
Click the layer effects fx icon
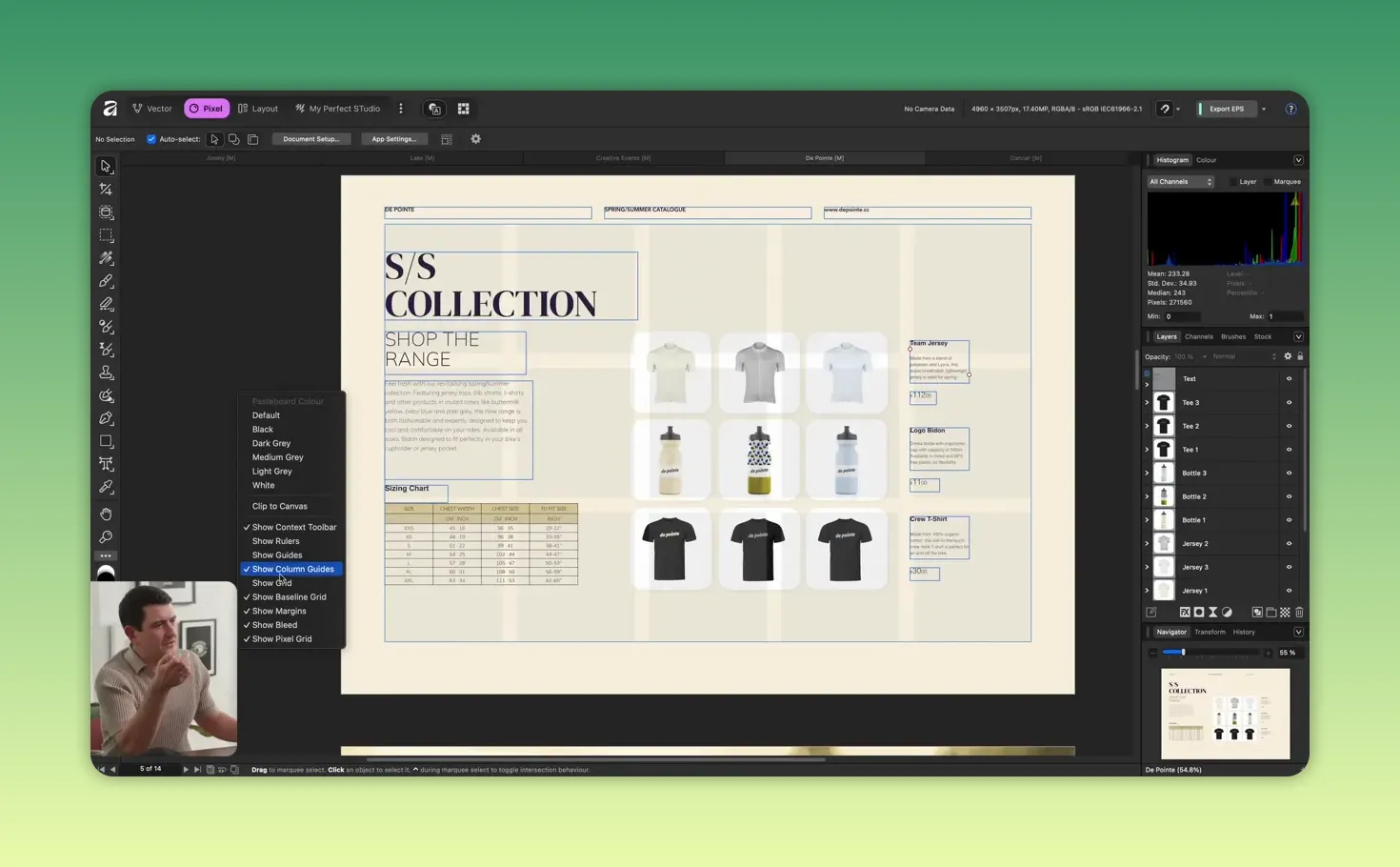pos(1185,613)
